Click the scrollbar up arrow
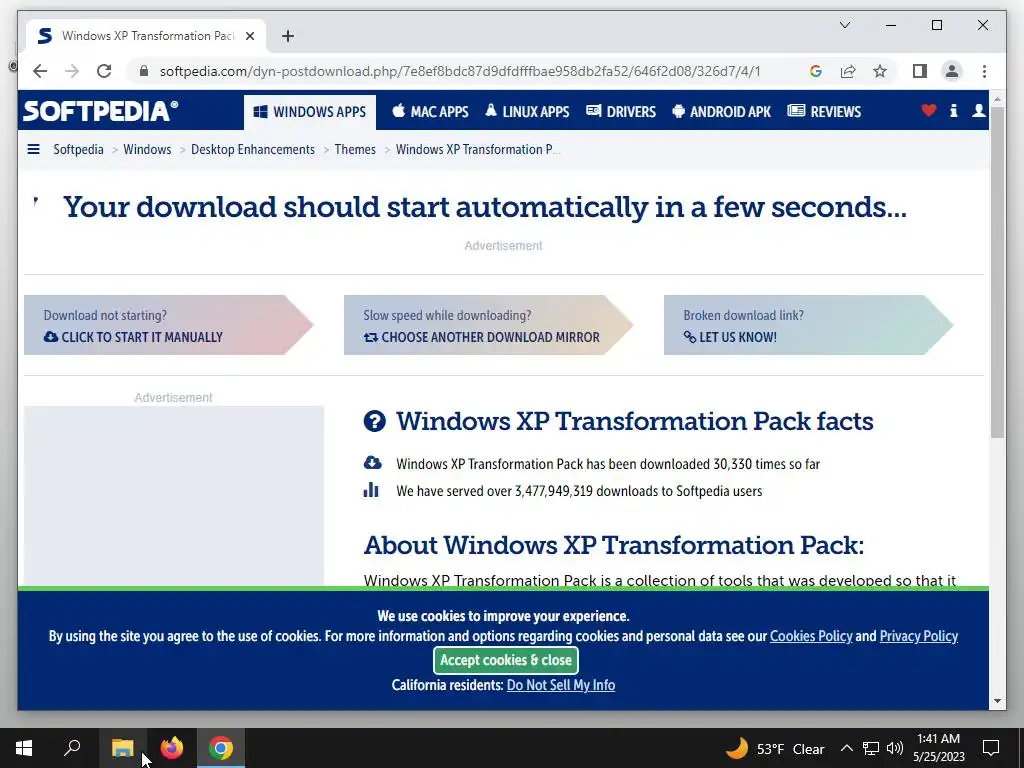This screenshot has width=1024, height=768. pyautogui.click(x=997, y=100)
